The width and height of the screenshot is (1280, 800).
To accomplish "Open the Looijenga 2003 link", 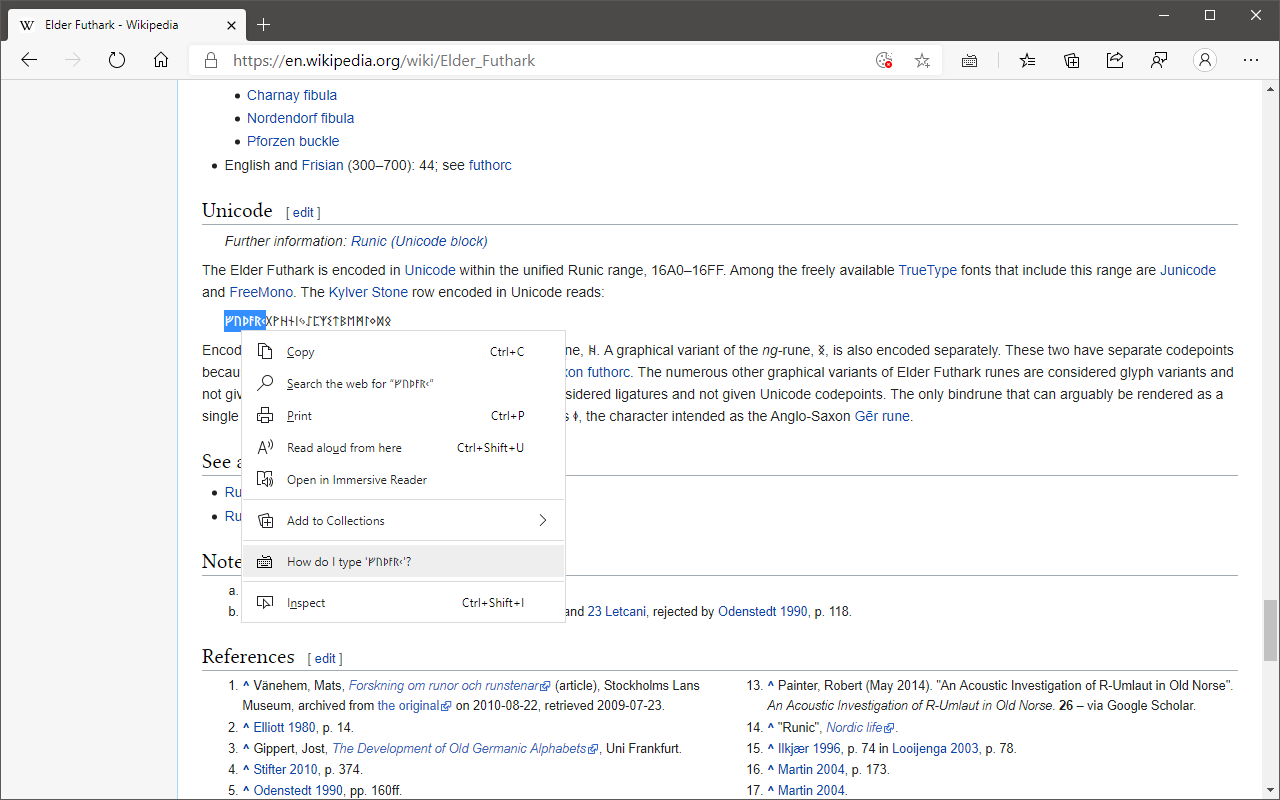I will click(x=935, y=748).
